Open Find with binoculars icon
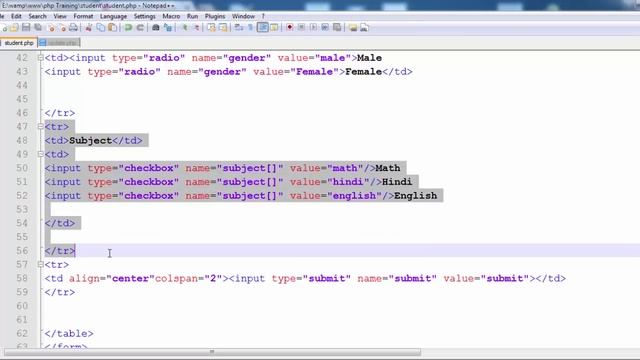The width and height of the screenshot is (640, 360). [156, 27]
